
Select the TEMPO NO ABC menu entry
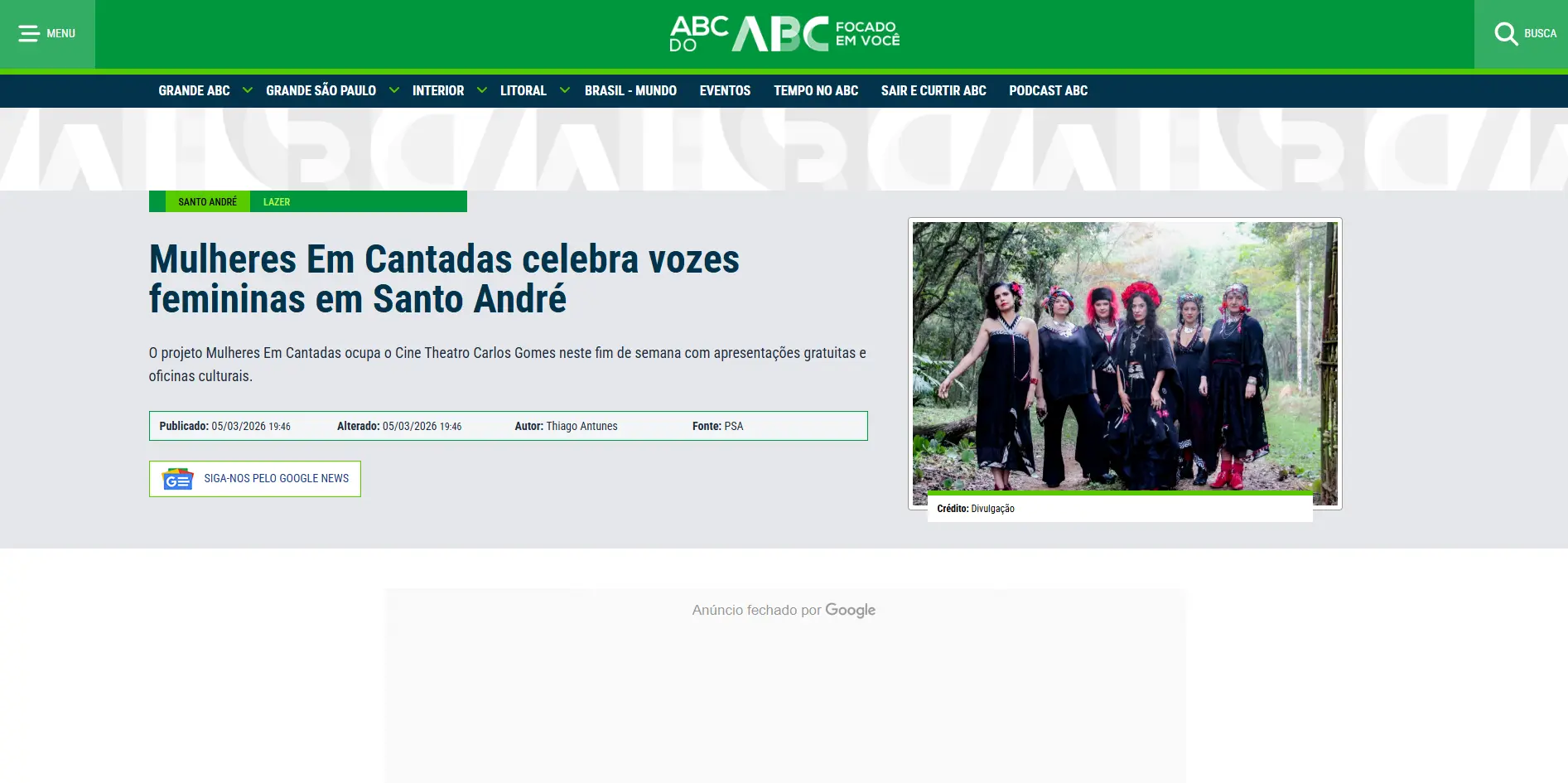pos(815,90)
